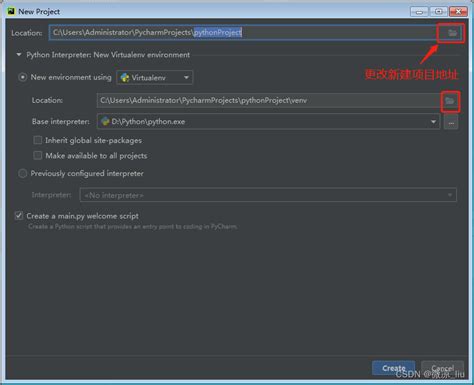The width and height of the screenshot is (474, 385).
Task: Choose Previously configured interpreter radio option
Action: point(22,173)
